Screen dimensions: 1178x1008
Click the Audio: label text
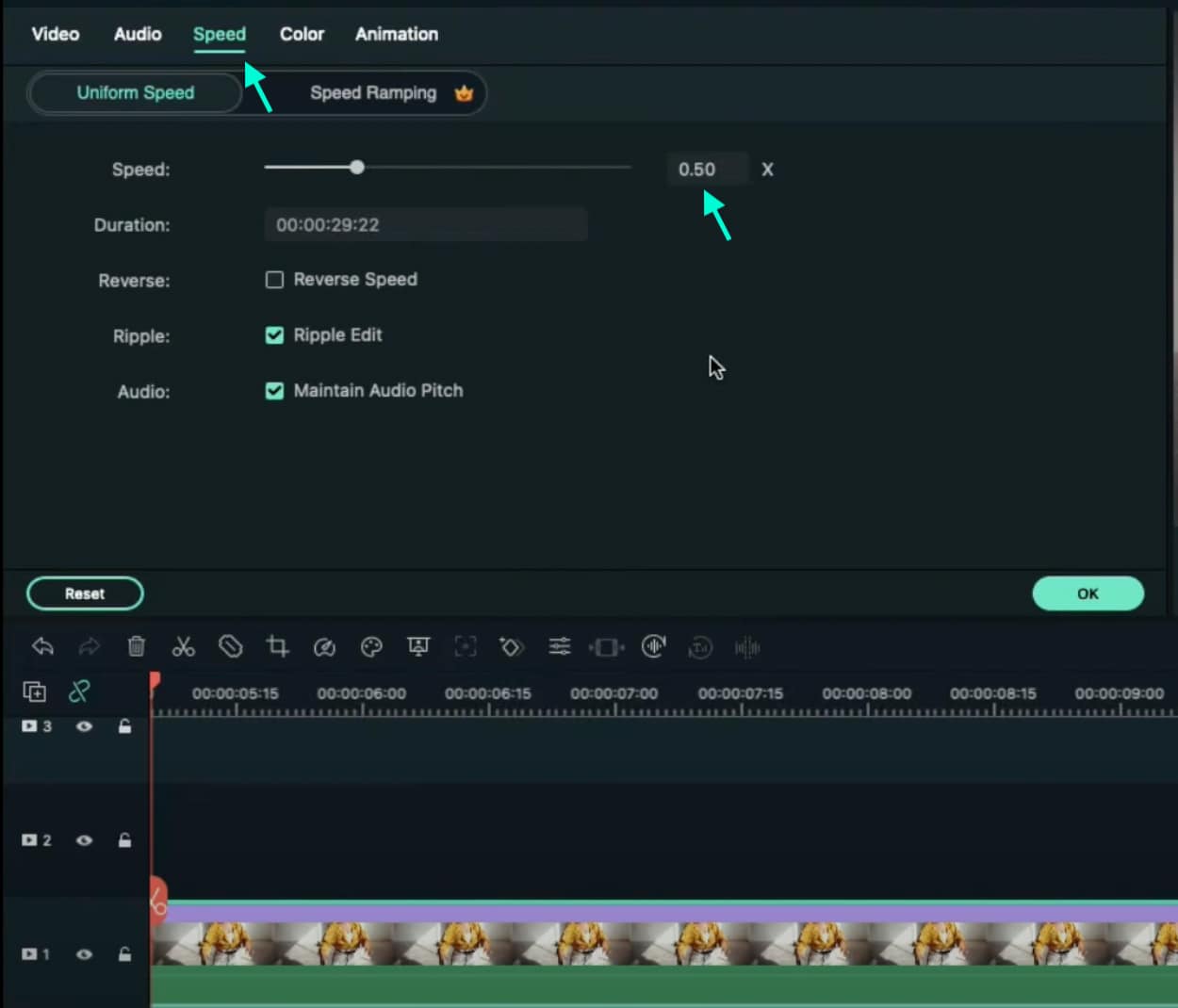(x=143, y=392)
